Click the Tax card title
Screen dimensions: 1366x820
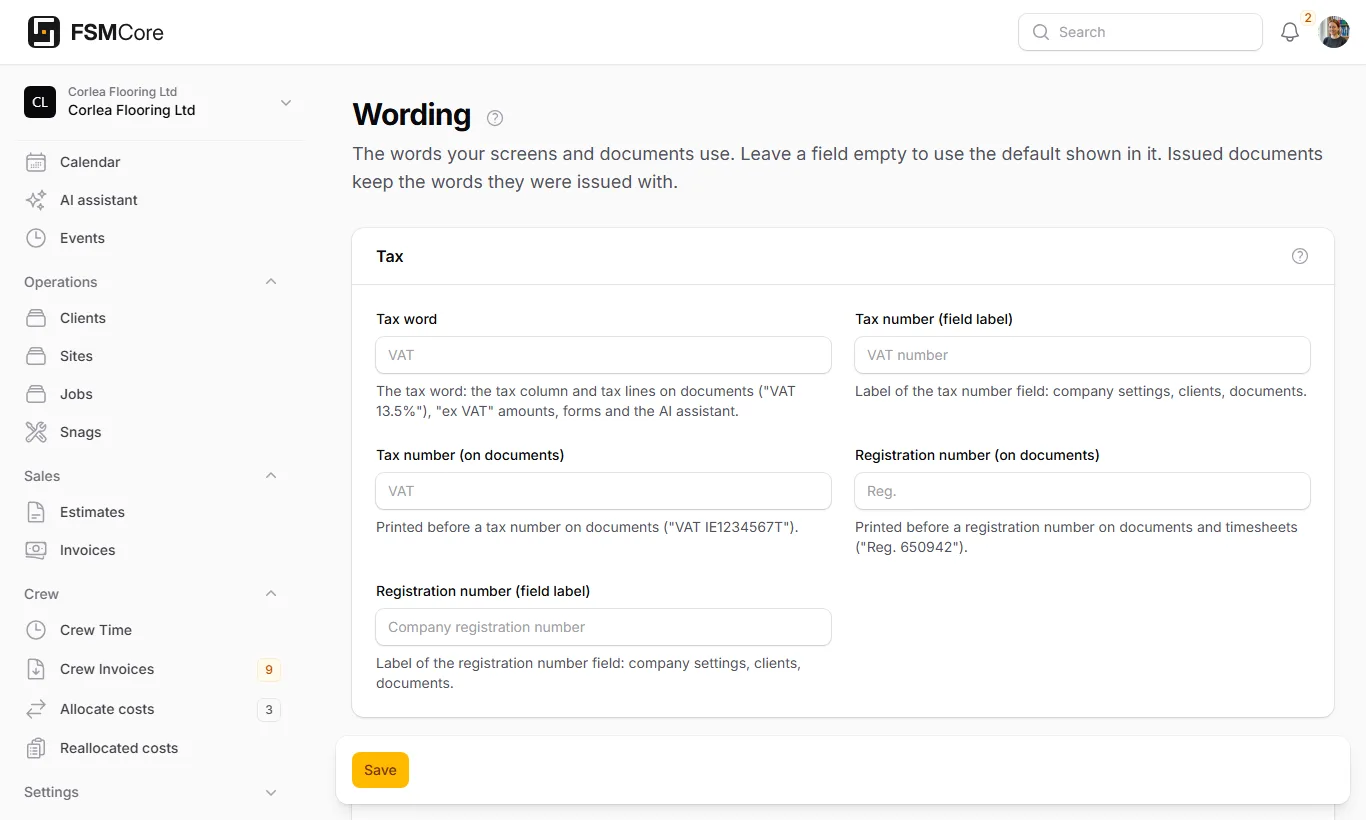click(390, 257)
